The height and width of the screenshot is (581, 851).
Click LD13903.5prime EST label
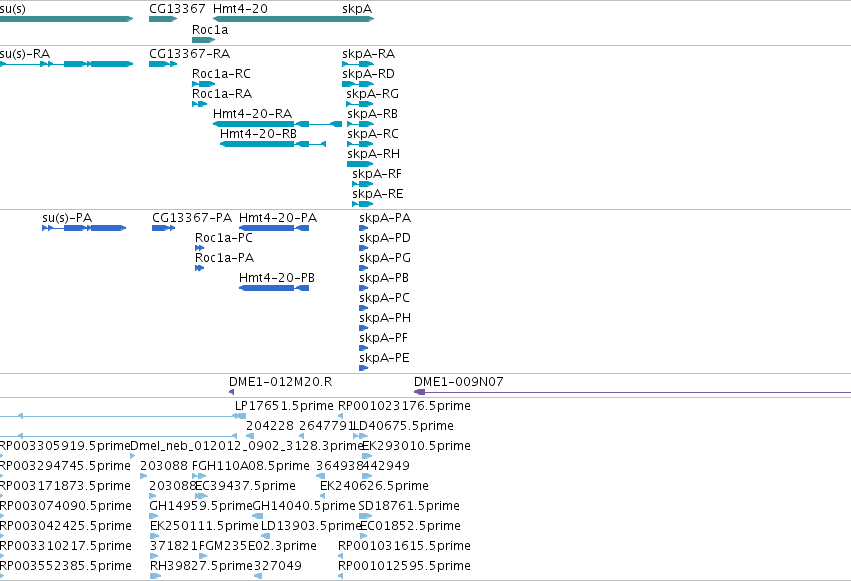pos(311,527)
